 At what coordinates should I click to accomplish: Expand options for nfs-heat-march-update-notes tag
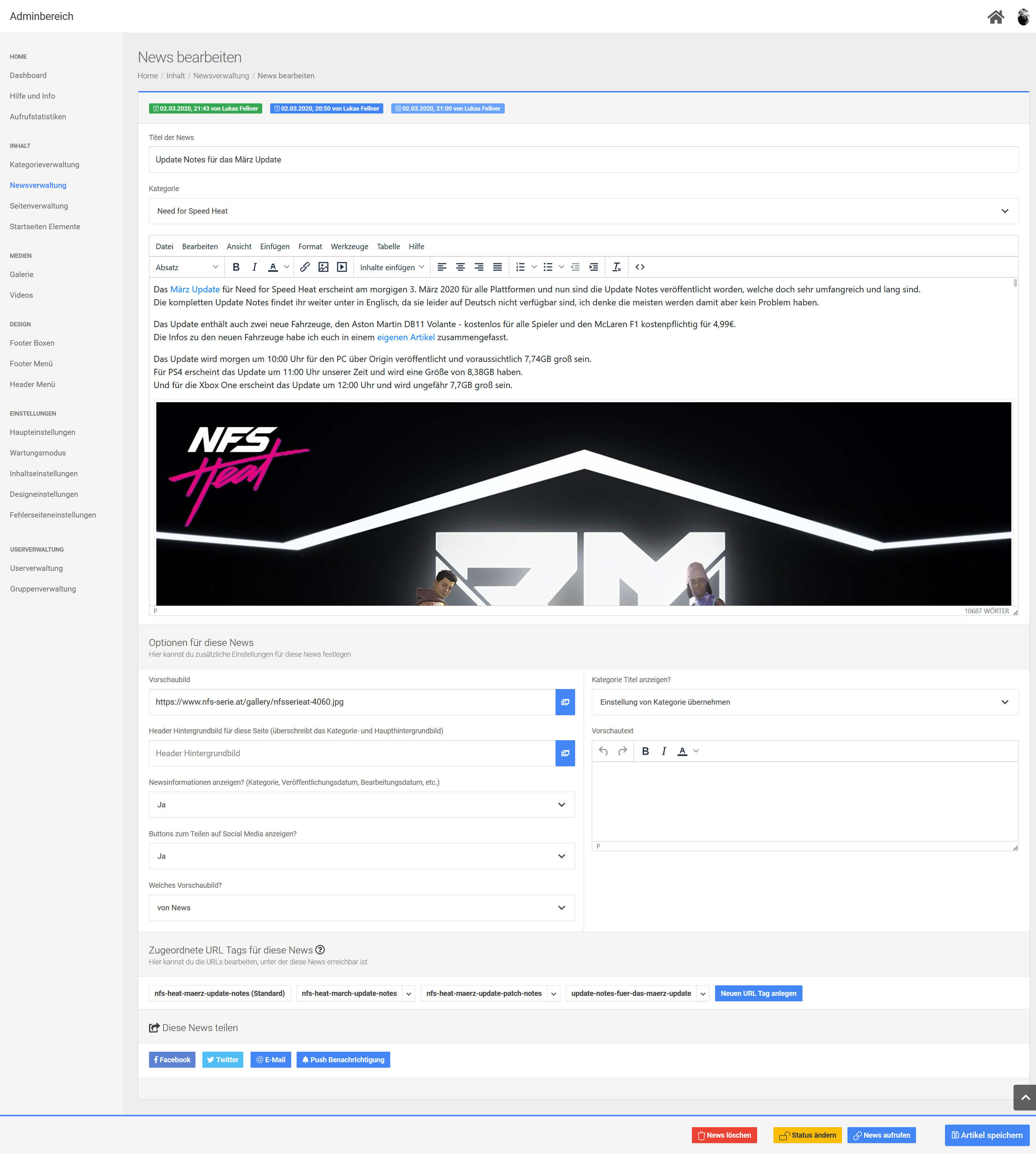coord(409,993)
